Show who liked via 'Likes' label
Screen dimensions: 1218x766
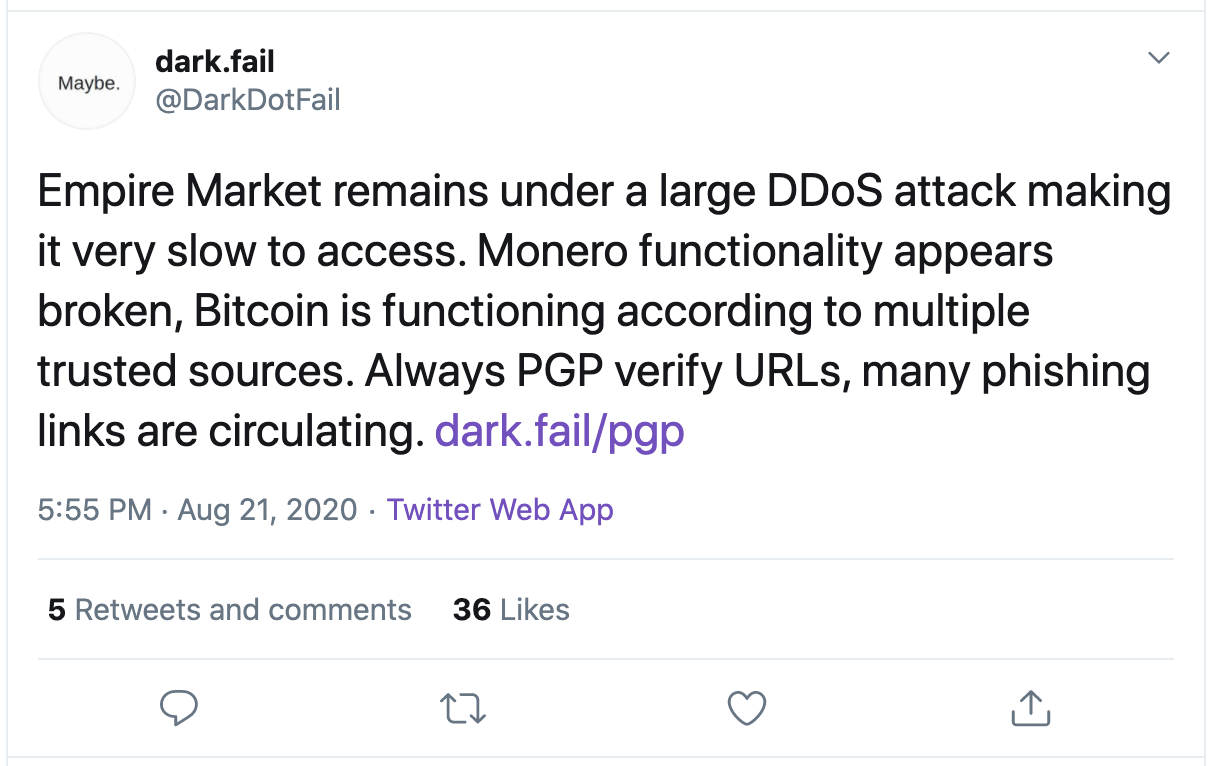(x=535, y=610)
